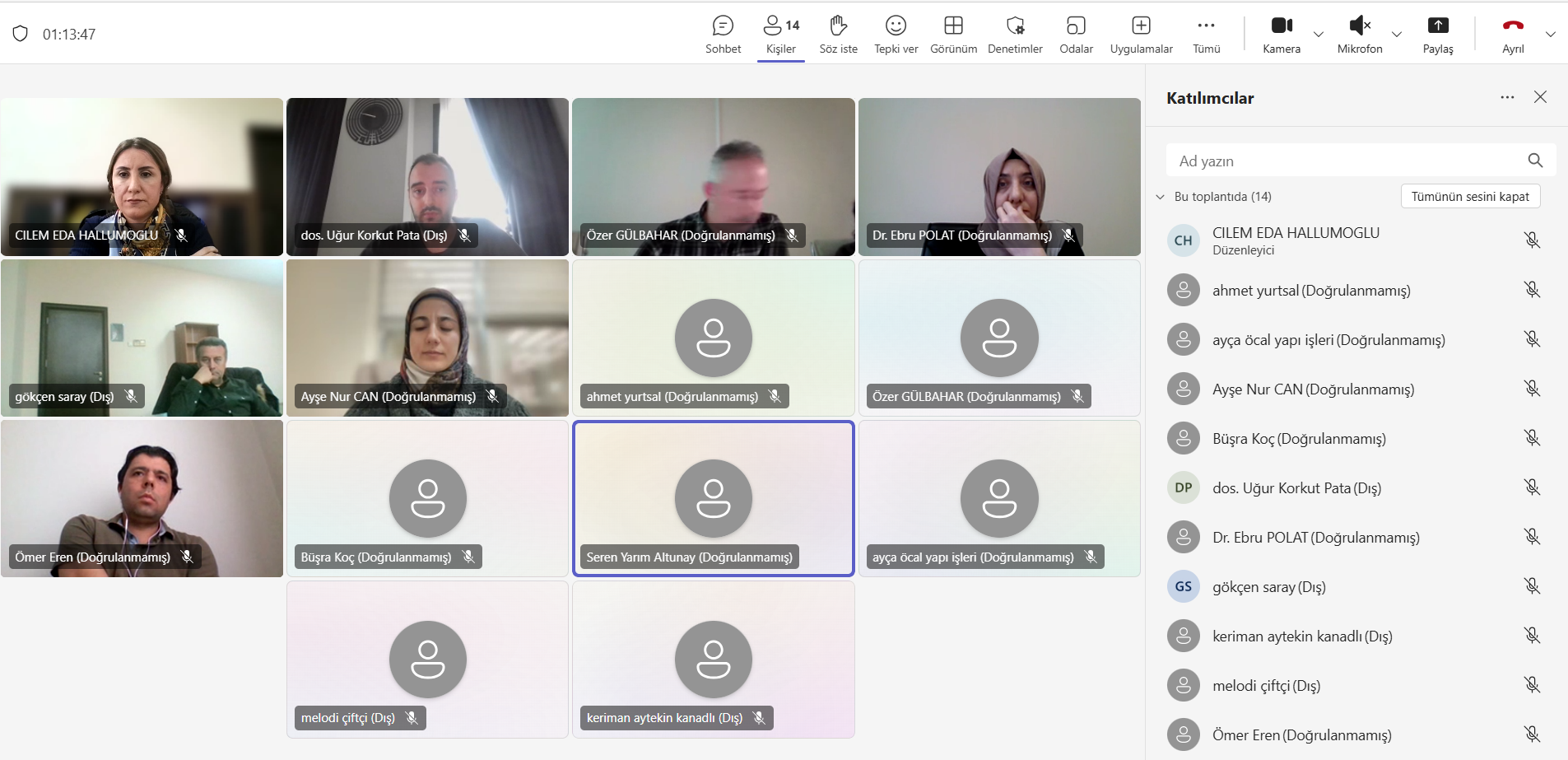Leave the meeting with Ayrıl
Image resolution: width=1568 pixels, height=760 pixels.
click(1513, 35)
